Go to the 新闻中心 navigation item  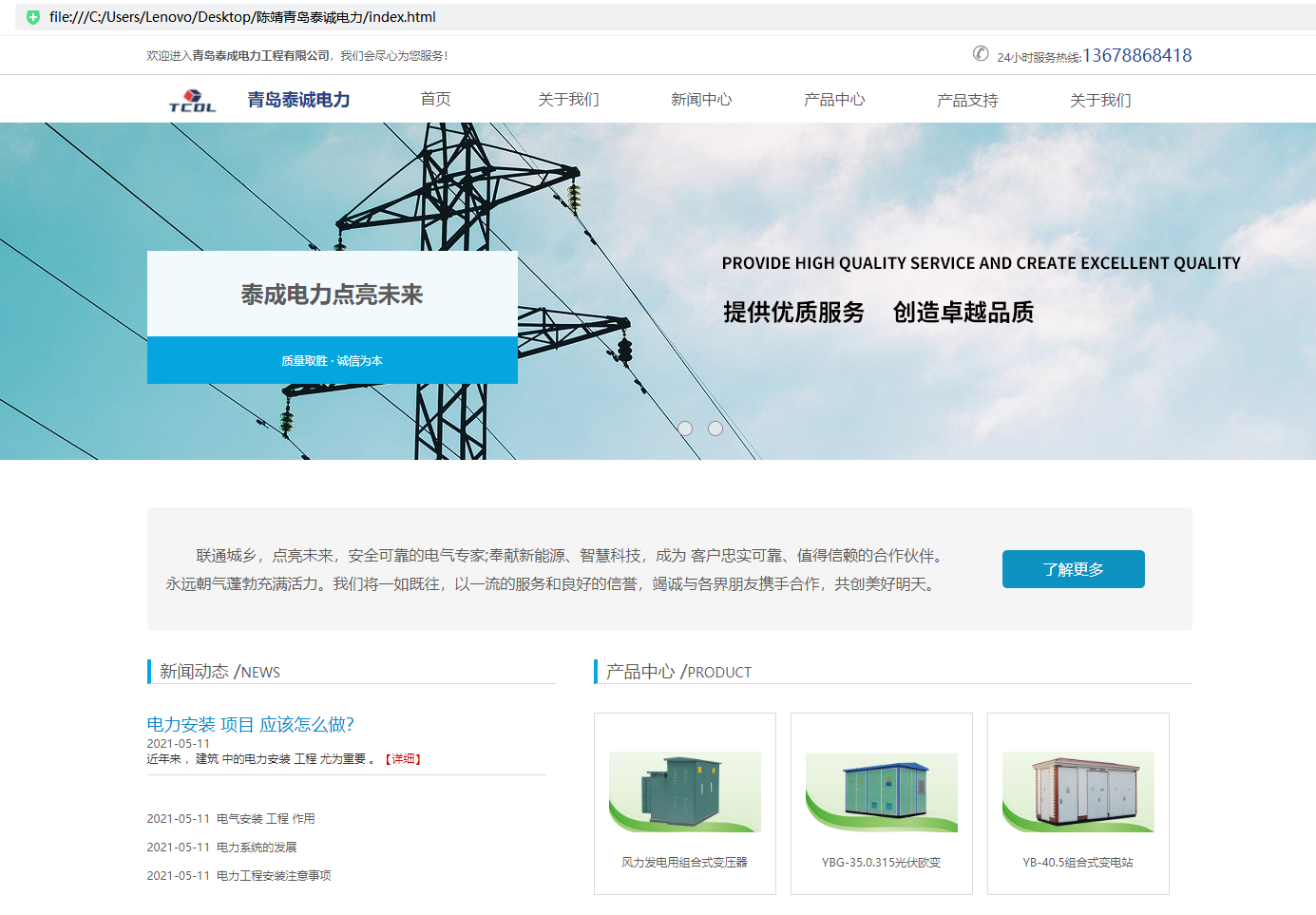pos(701,100)
